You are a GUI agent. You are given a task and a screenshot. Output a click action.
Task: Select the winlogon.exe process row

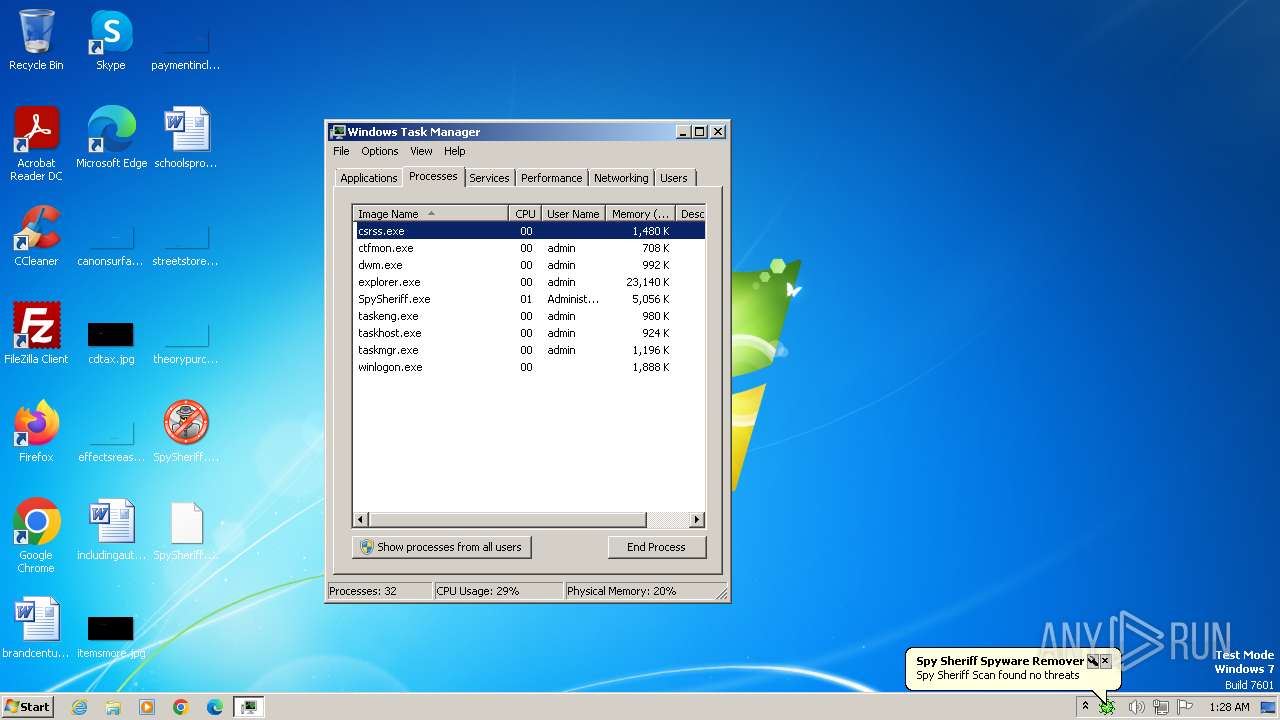pos(529,367)
